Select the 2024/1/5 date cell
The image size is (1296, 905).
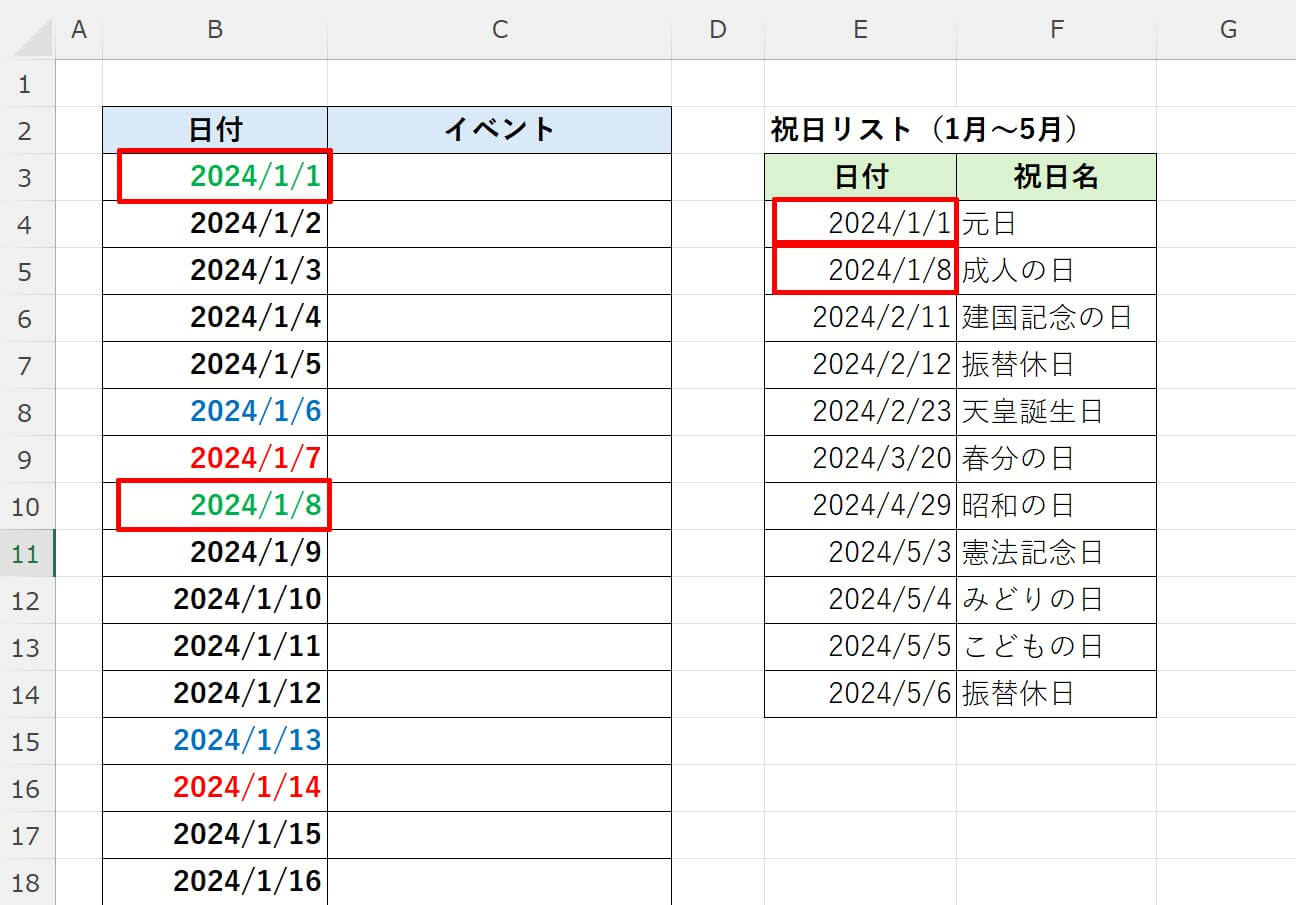pyautogui.click(x=215, y=365)
